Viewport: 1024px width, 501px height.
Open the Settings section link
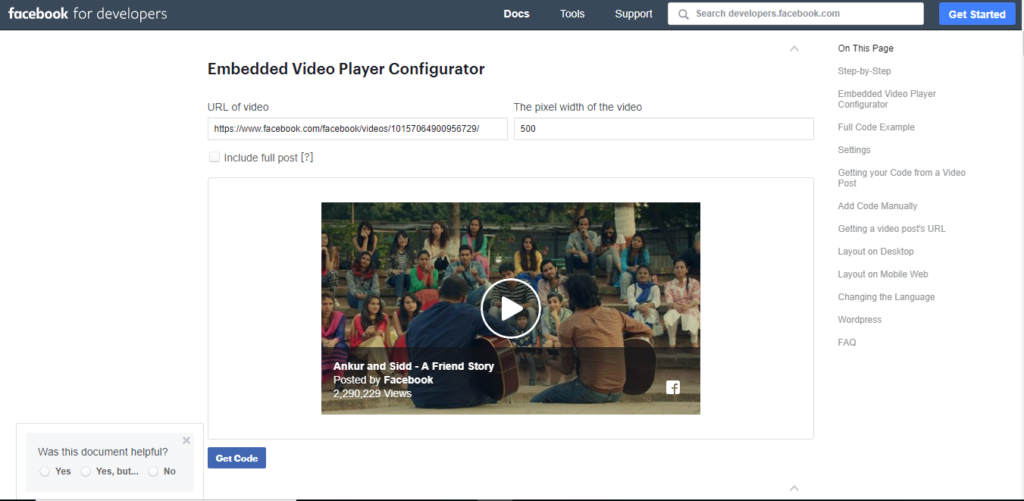[854, 150]
